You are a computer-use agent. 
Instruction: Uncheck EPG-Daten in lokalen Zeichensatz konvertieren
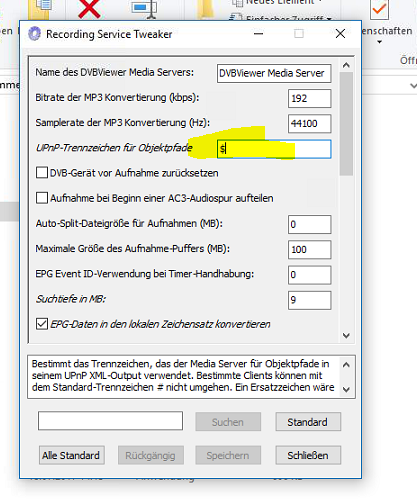pyautogui.click(x=42, y=324)
